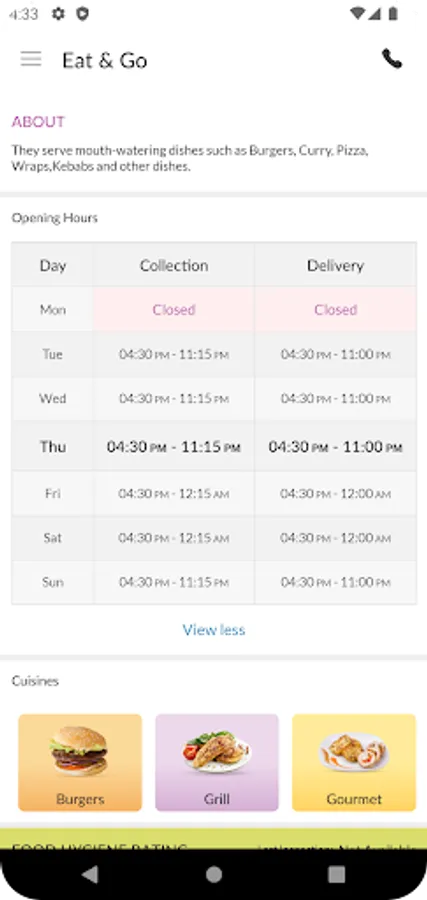Tap the shield icon in status bar
The height and width of the screenshot is (900, 427).
pos(83,14)
